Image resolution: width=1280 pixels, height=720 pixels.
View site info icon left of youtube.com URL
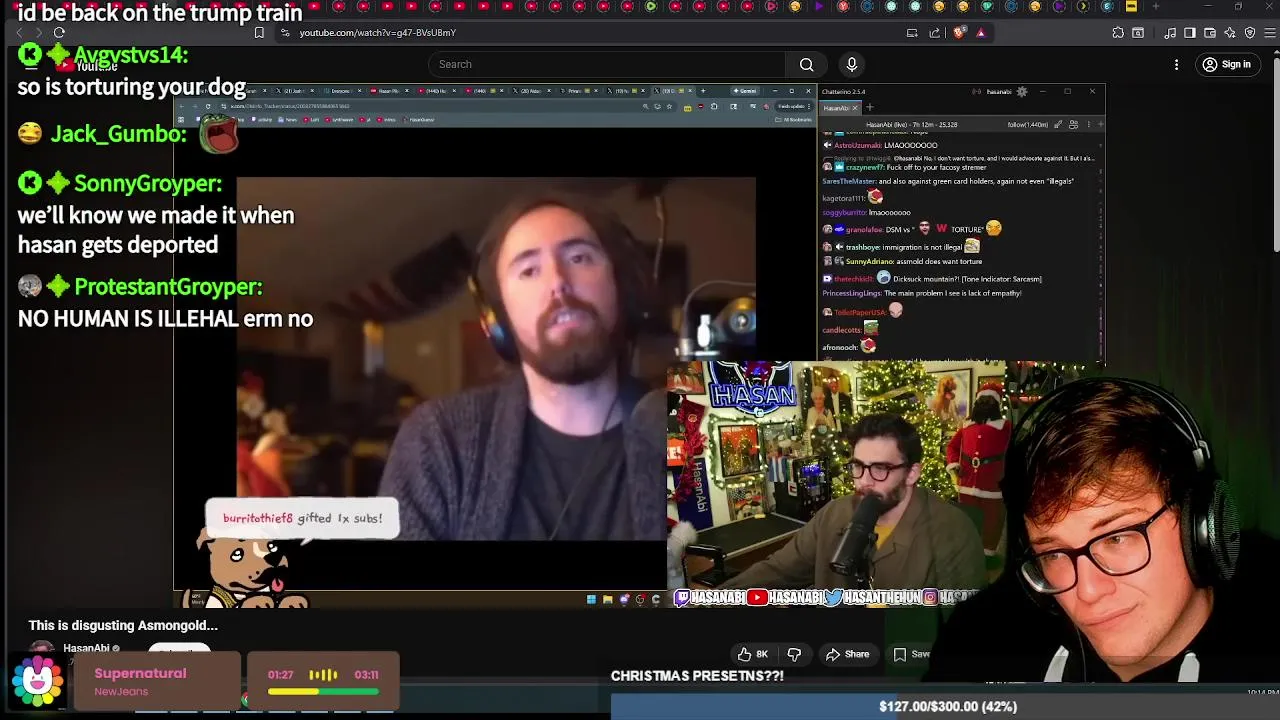285,32
